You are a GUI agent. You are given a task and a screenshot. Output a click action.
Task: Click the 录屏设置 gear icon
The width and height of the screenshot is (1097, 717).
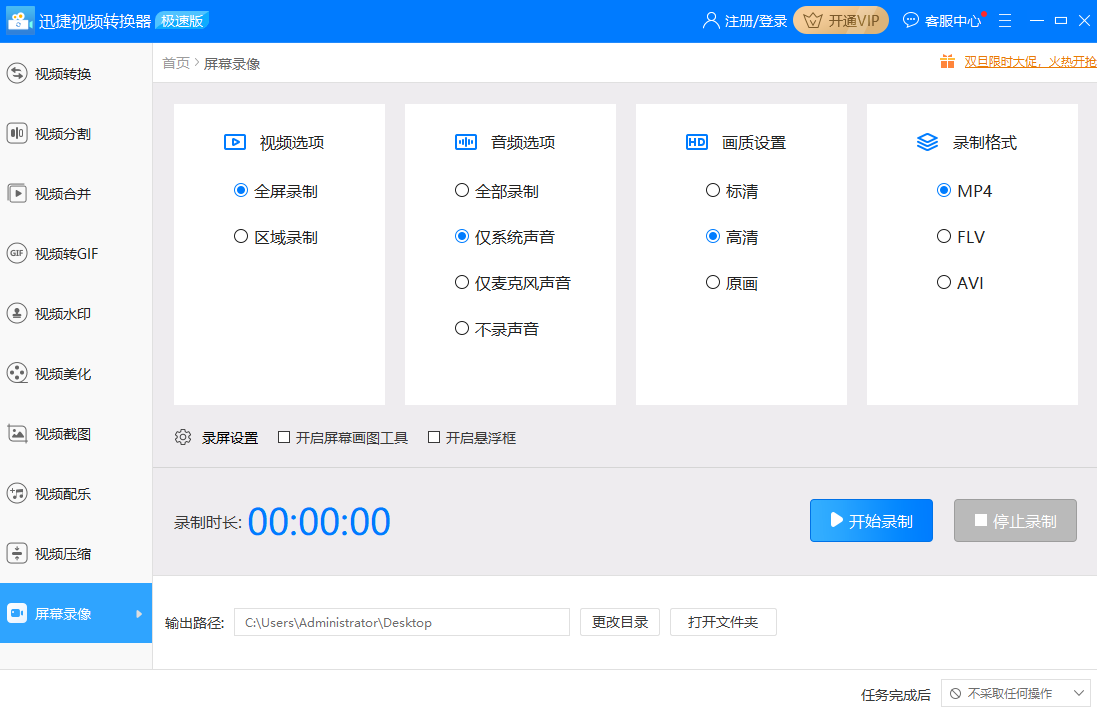[183, 437]
